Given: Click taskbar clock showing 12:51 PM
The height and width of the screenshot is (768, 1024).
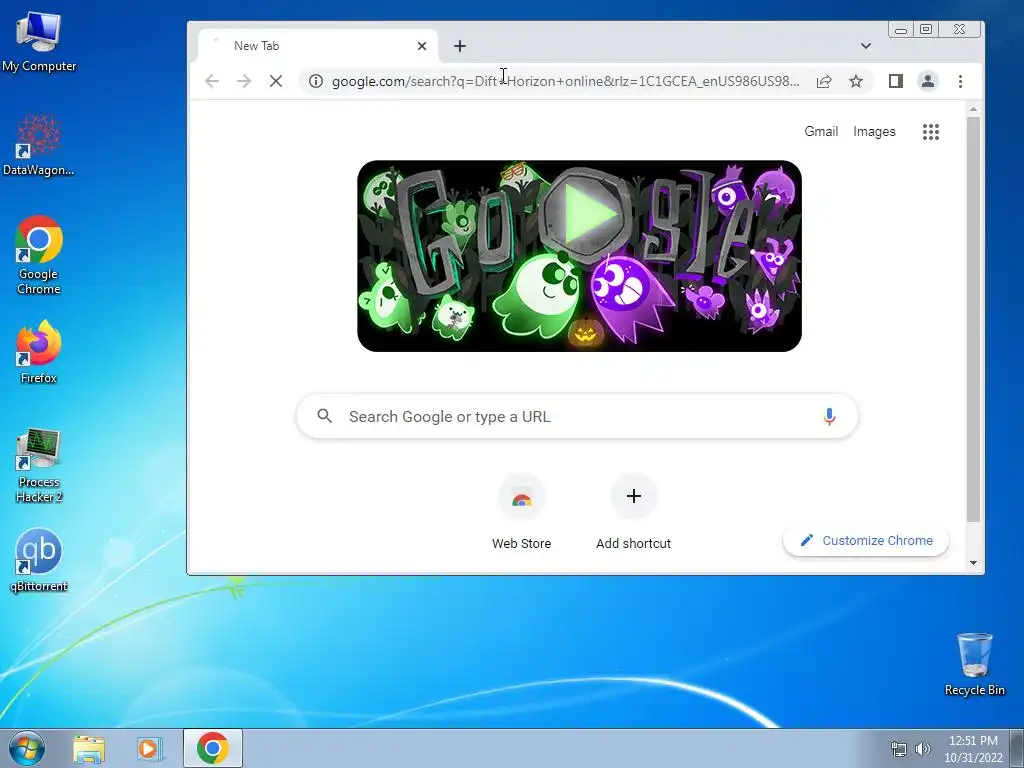Looking at the screenshot, I should point(973,748).
